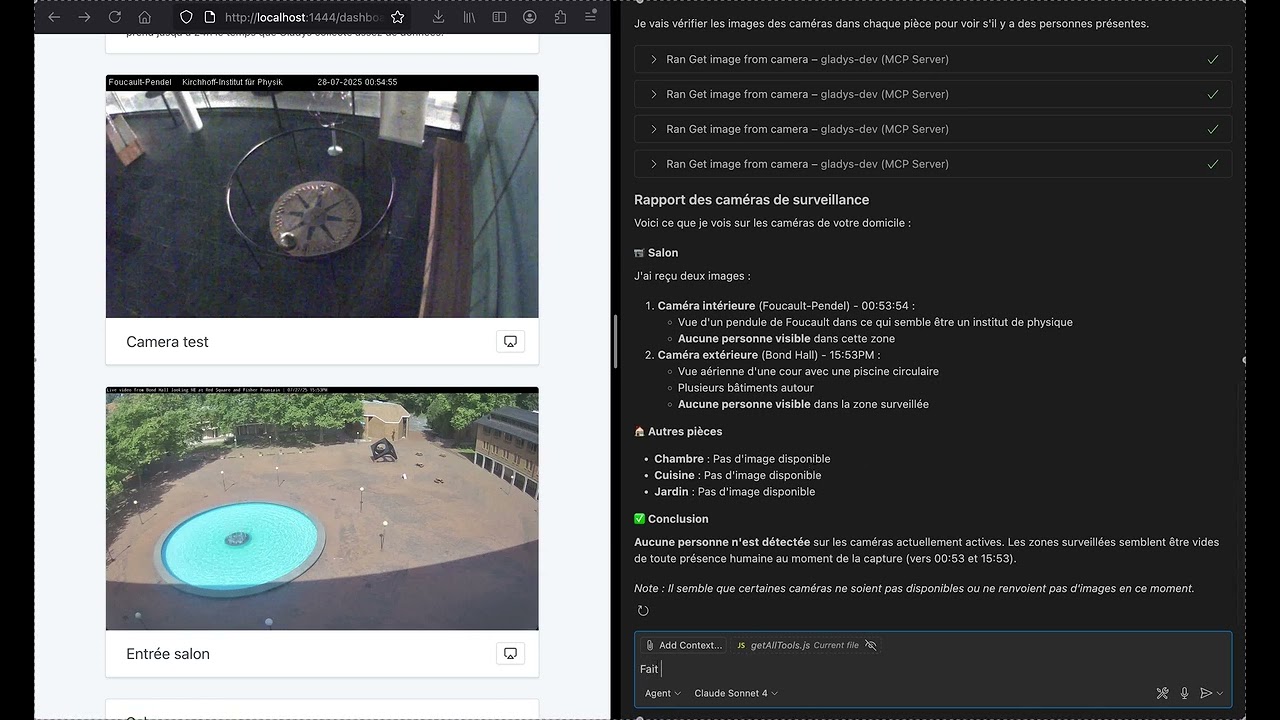Reload the dashboard page

114,17
